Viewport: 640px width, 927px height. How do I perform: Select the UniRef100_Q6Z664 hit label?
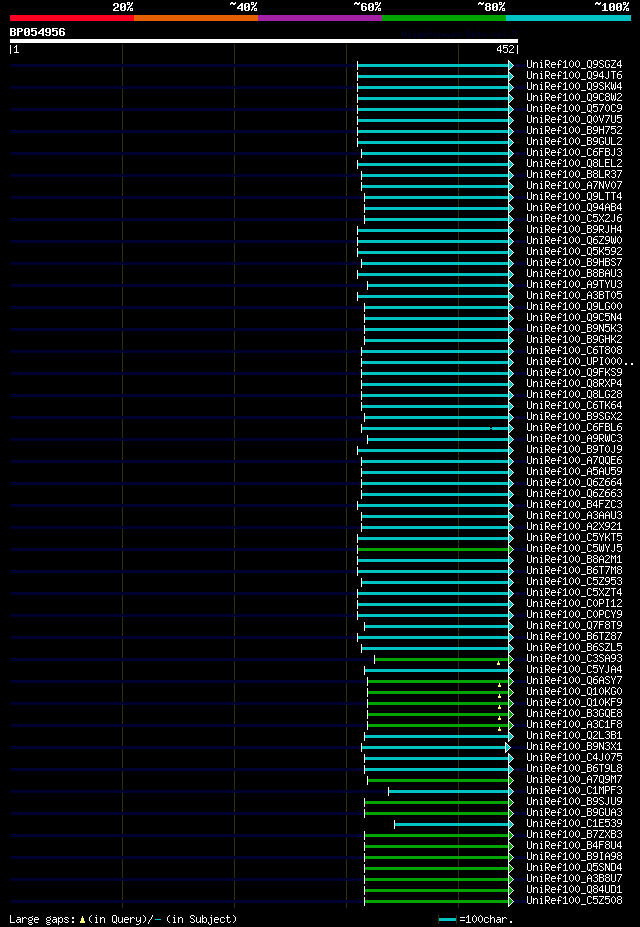(574, 482)
